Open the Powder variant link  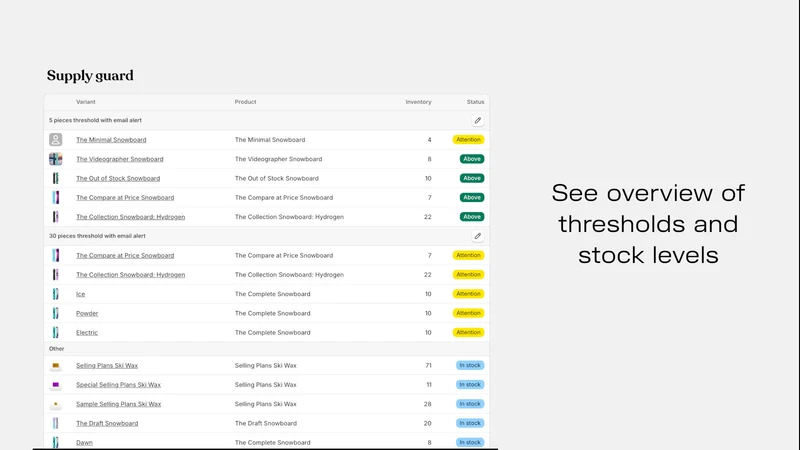87,313
